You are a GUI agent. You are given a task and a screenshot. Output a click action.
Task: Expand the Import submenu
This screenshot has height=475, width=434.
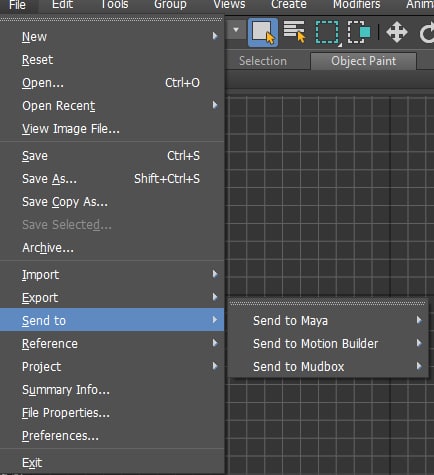coord(112,275)
